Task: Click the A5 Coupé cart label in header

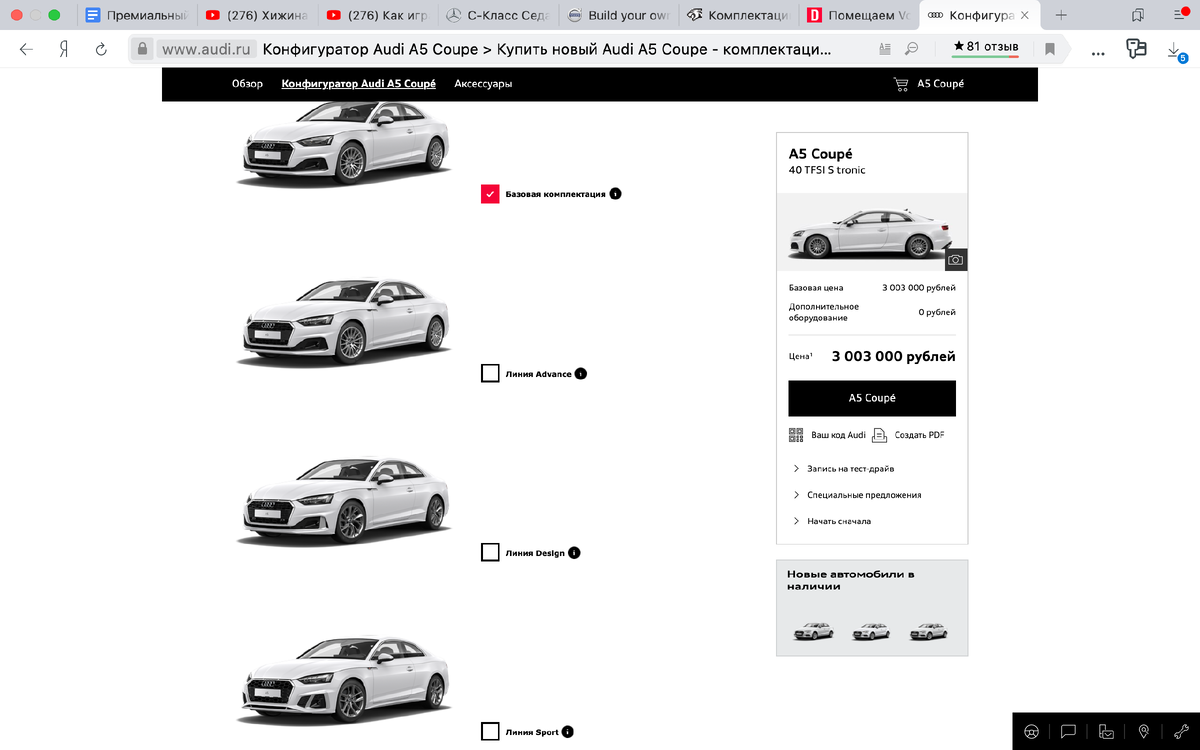Action: point(941,84)
